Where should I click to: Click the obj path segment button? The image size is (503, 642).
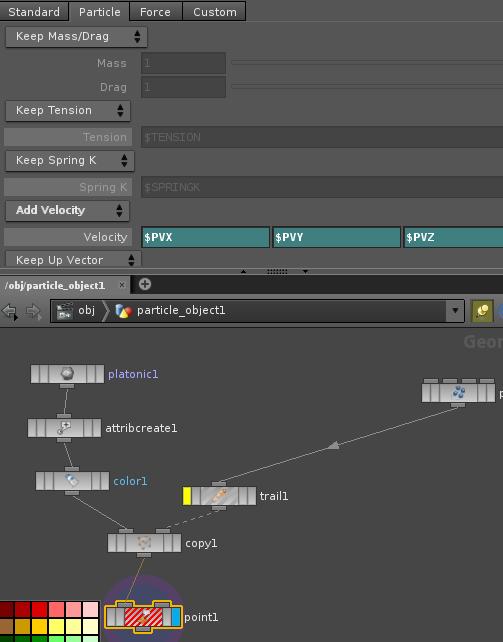coord(77,311)
